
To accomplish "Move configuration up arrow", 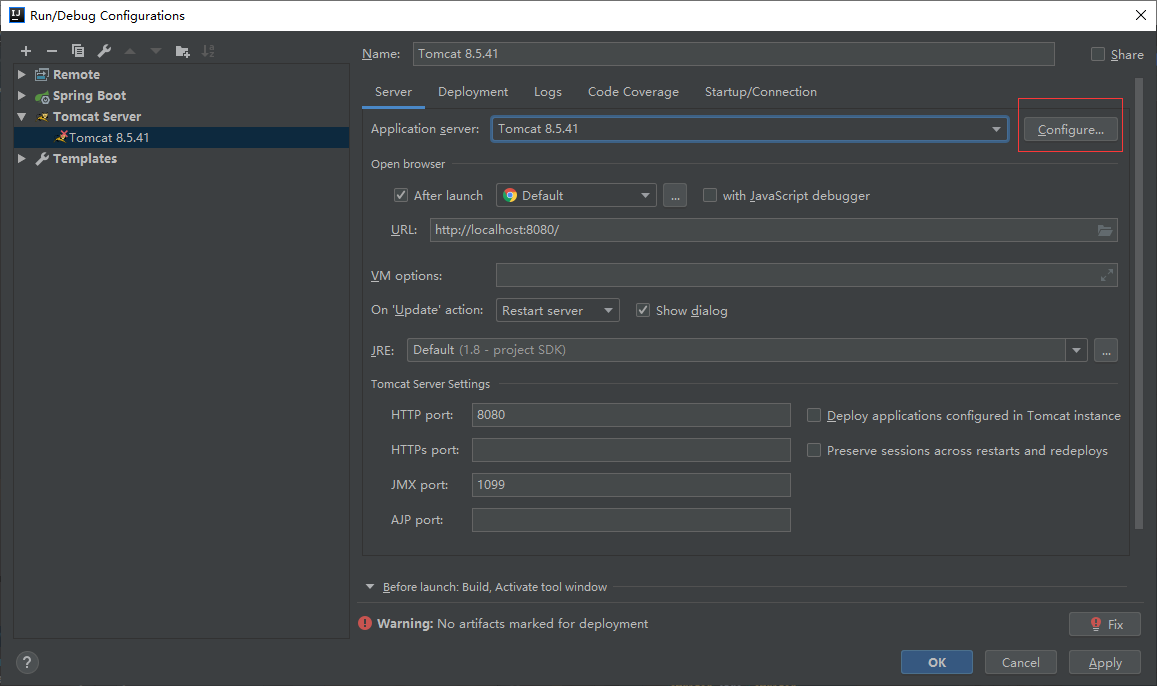I will [x=130, y=51].
